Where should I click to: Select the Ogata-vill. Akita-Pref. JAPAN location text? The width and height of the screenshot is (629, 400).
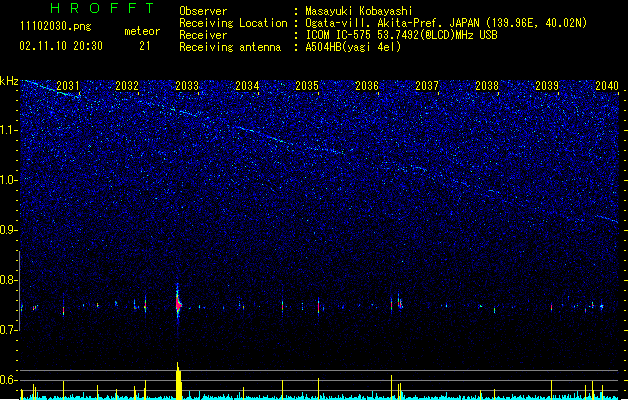446,23
